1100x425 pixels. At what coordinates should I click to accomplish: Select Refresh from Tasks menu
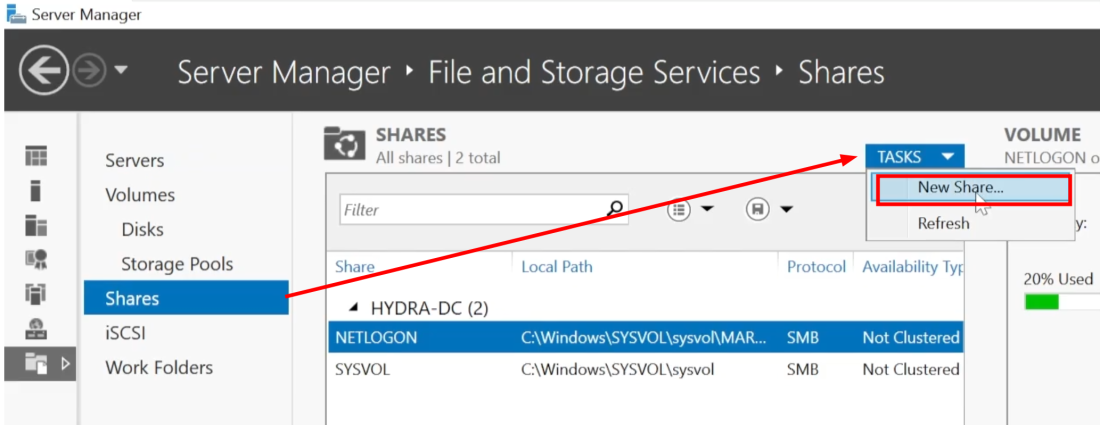point(943,224)
